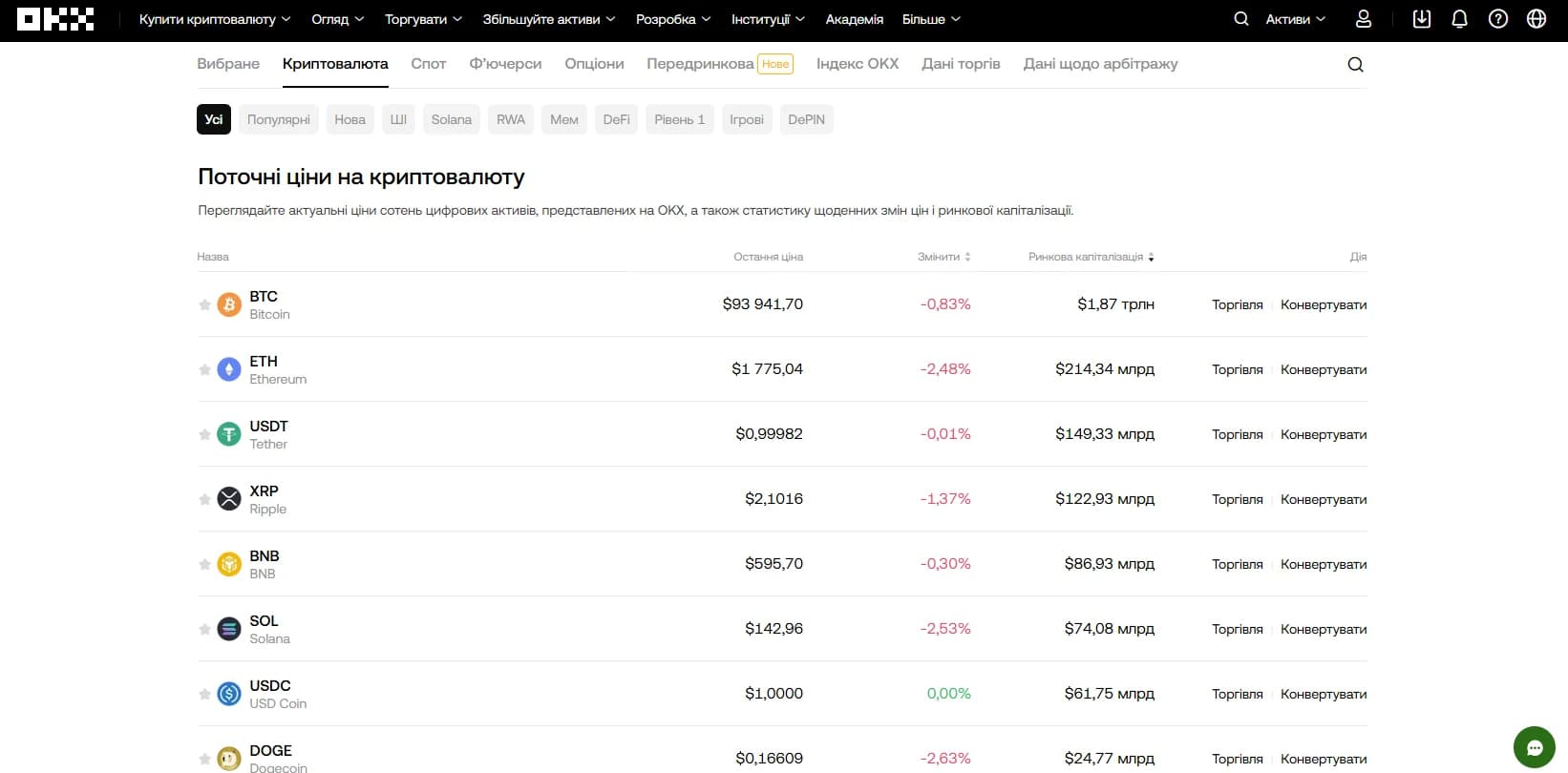Viewport: 1568px width, 773px height.
Task: Expand the Інституції dropdown
Action: (x=768, y=19)
